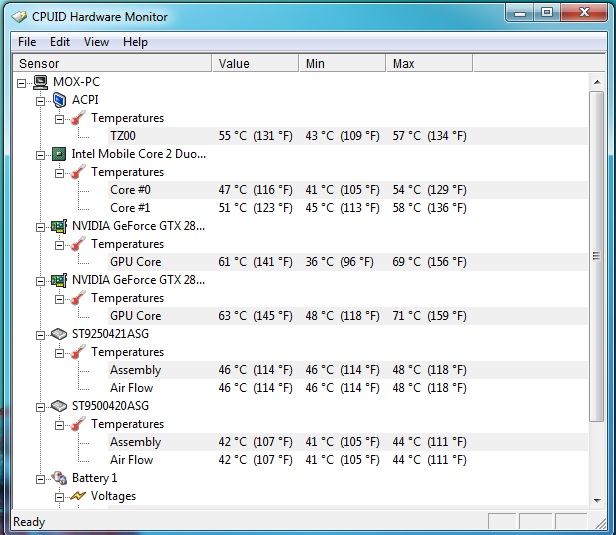Screen dimensions: 616x535
Task: Click TZ00 value 55 °C (131 °F)
Action: tap(256, 136)
